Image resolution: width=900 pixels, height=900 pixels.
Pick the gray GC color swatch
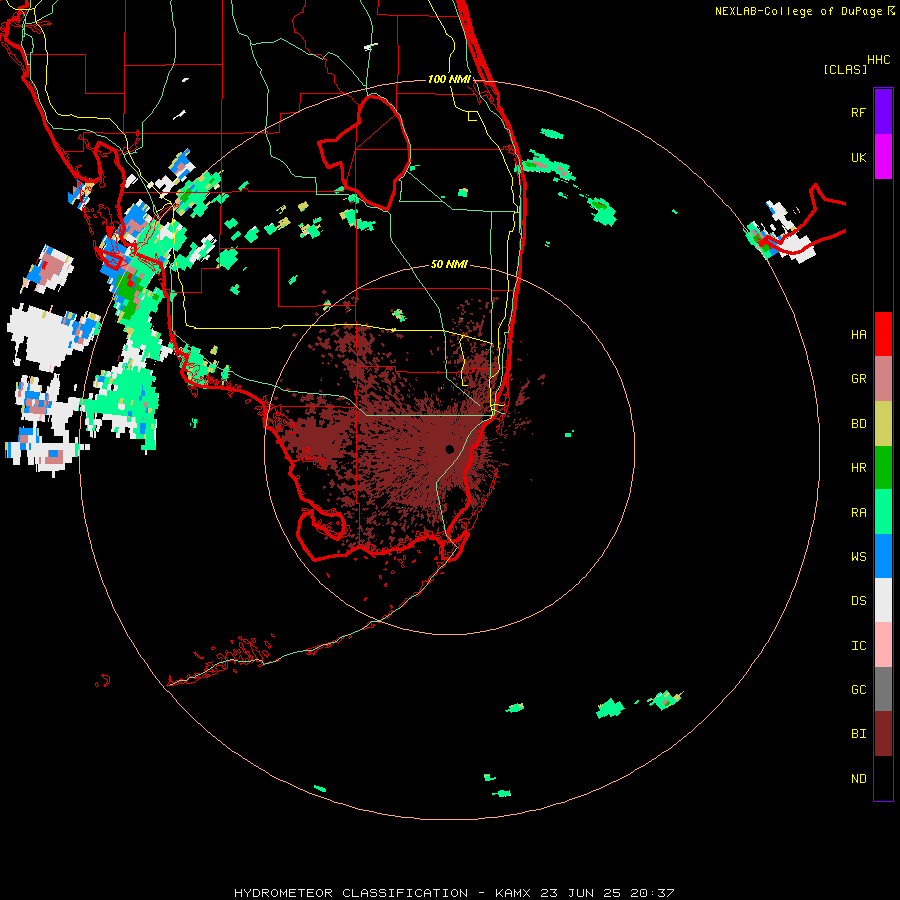click(883, 689)
